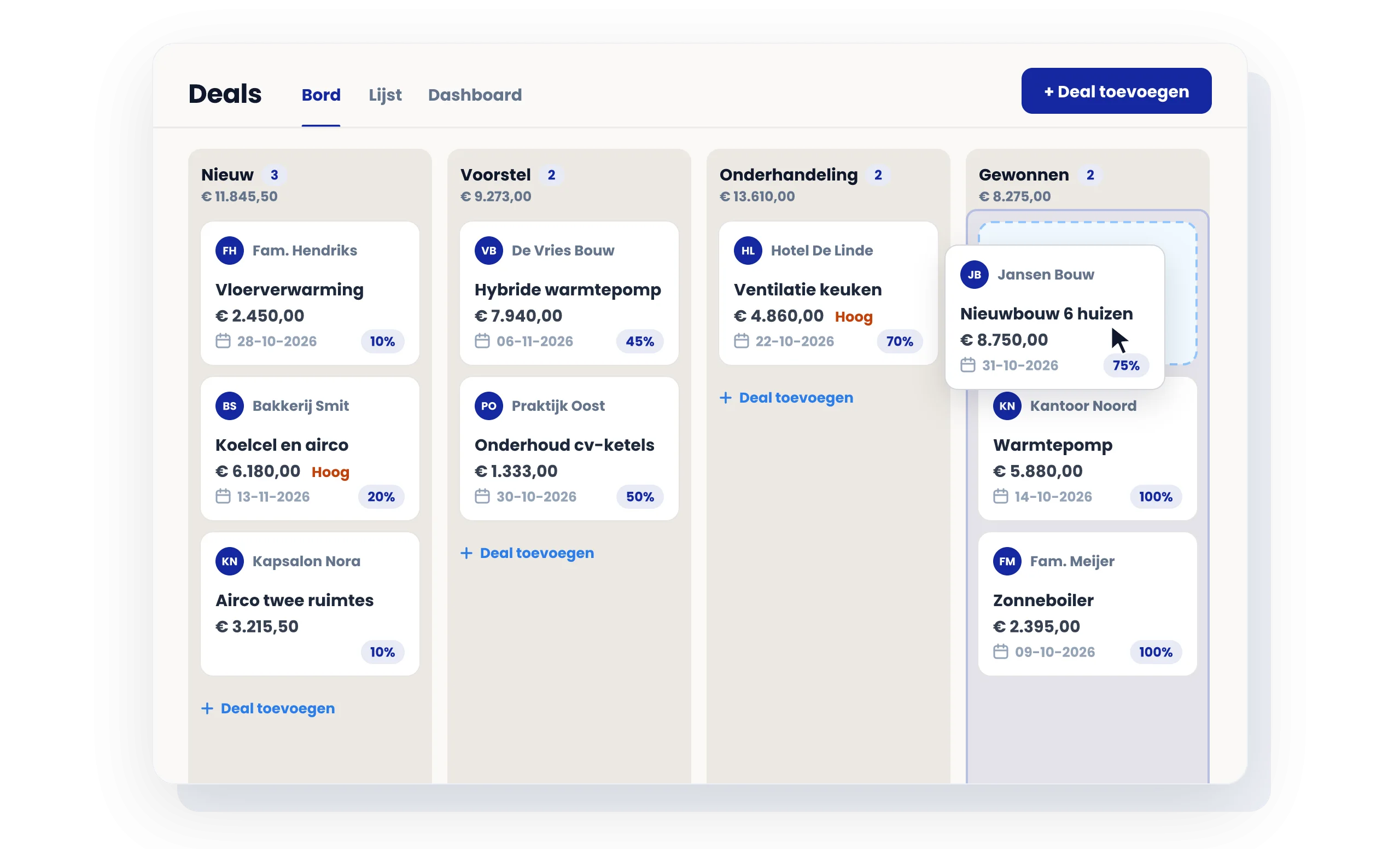Click calendar icon next to 30-10-2026

482,496
